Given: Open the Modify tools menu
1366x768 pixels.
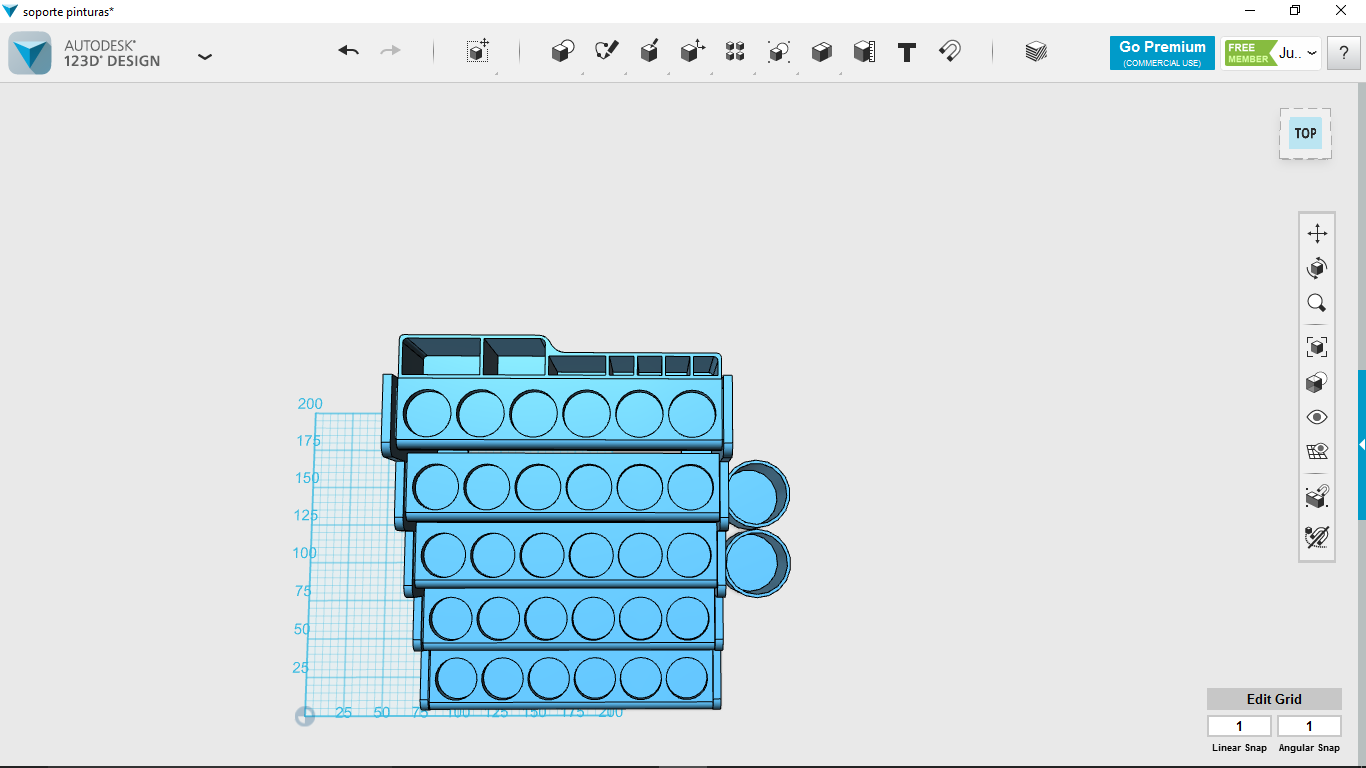Looking at the screenshot, I should [692, 51].
